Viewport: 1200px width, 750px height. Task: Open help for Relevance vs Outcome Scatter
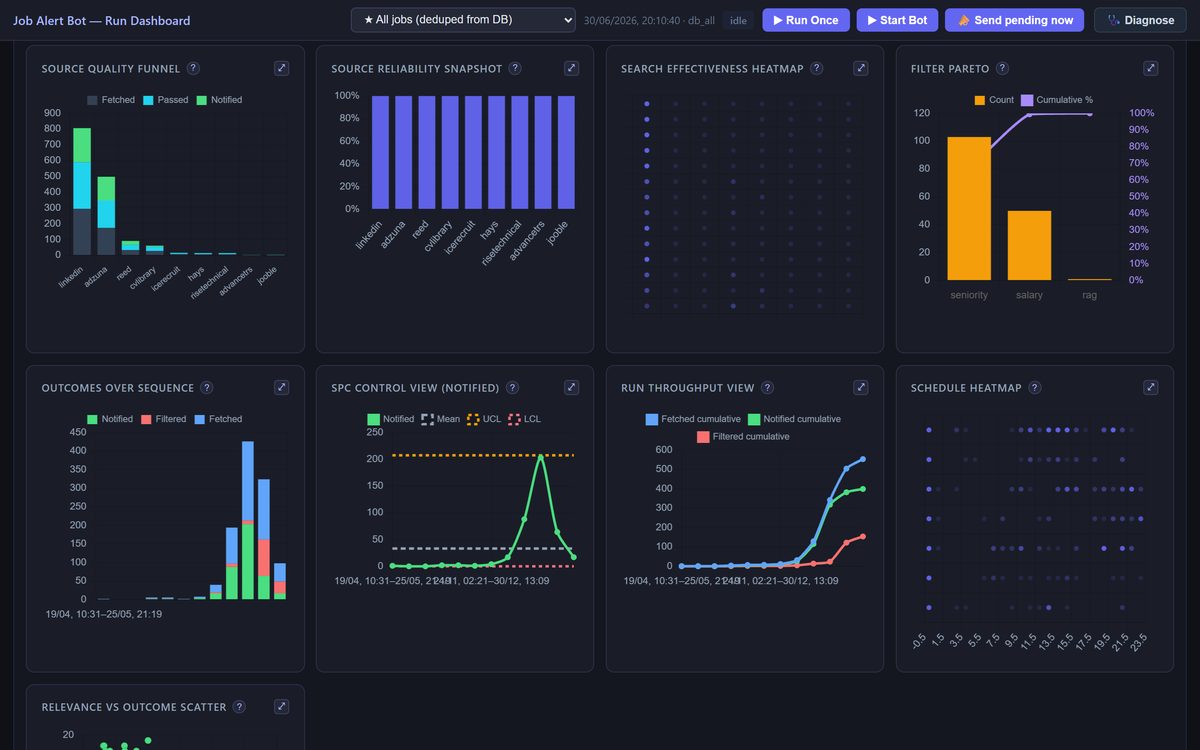tap(239, 707)
